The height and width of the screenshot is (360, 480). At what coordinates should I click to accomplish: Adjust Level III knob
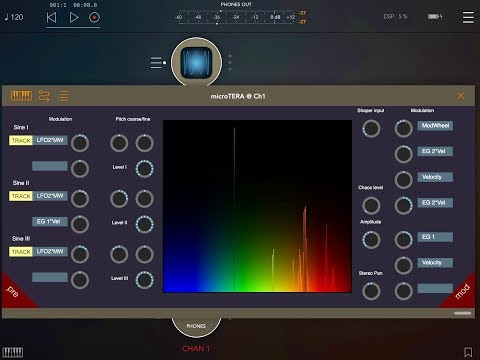coord(144,280)
